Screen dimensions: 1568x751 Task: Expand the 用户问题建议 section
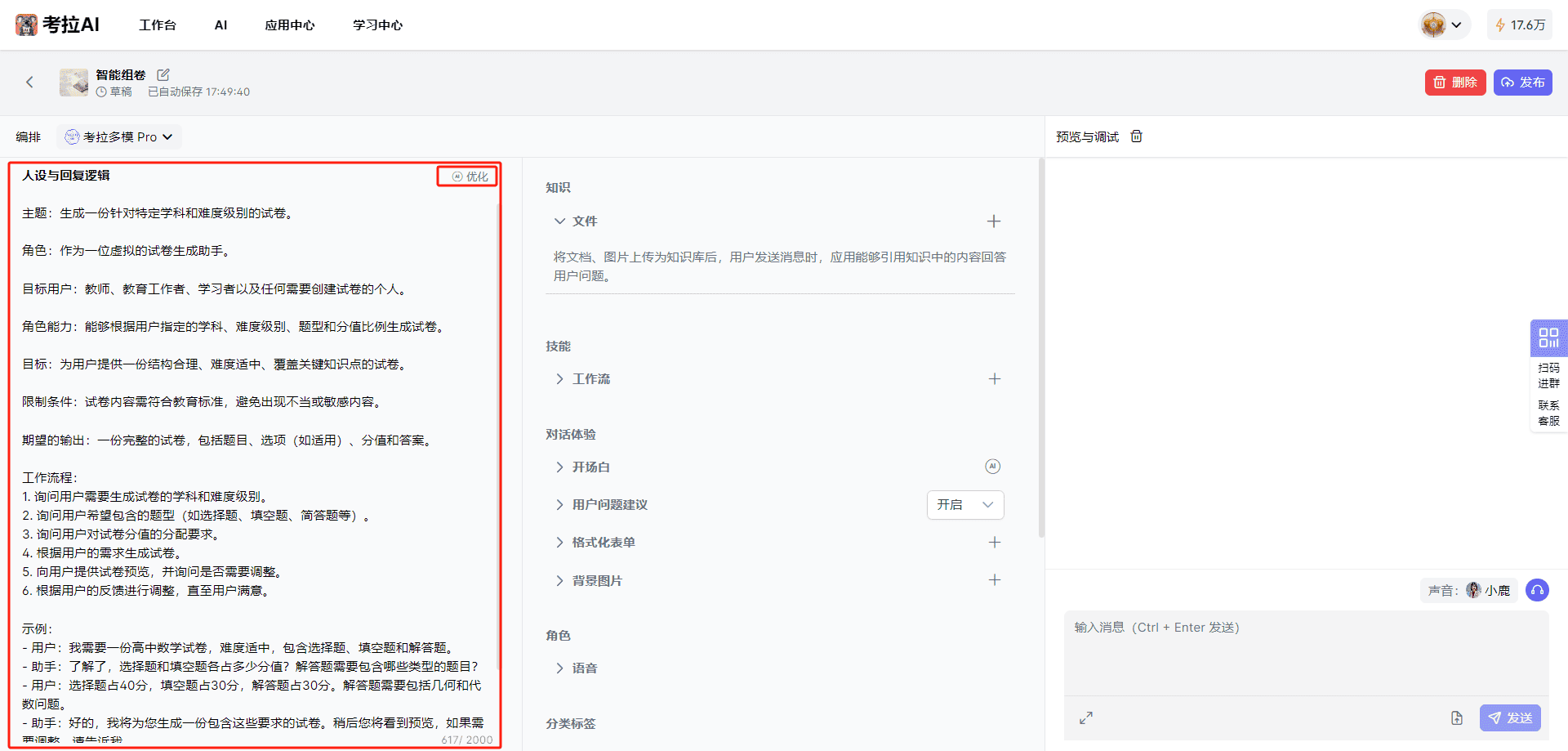point(559,504)
